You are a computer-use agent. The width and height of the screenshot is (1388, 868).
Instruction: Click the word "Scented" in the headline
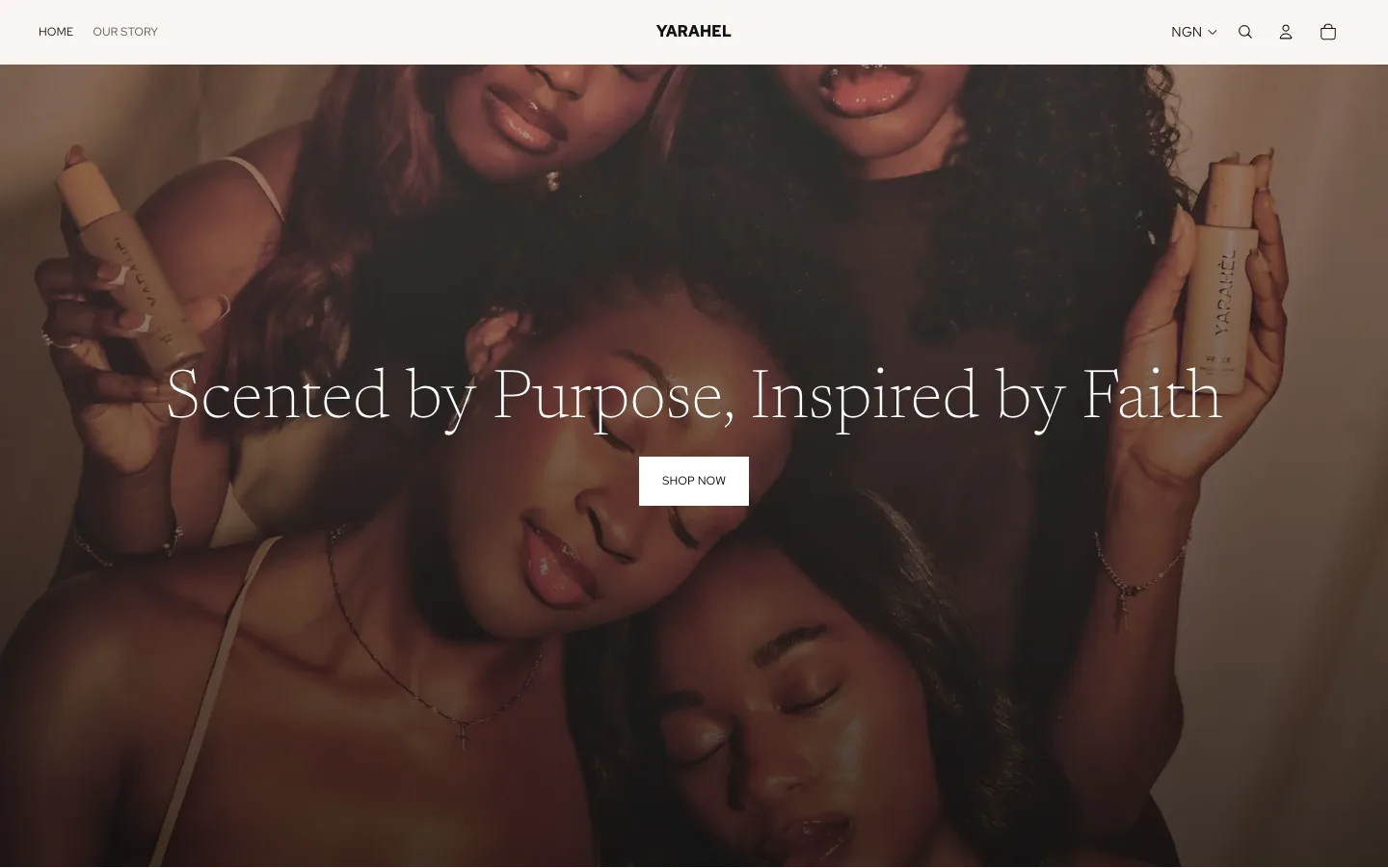point(278,394)
